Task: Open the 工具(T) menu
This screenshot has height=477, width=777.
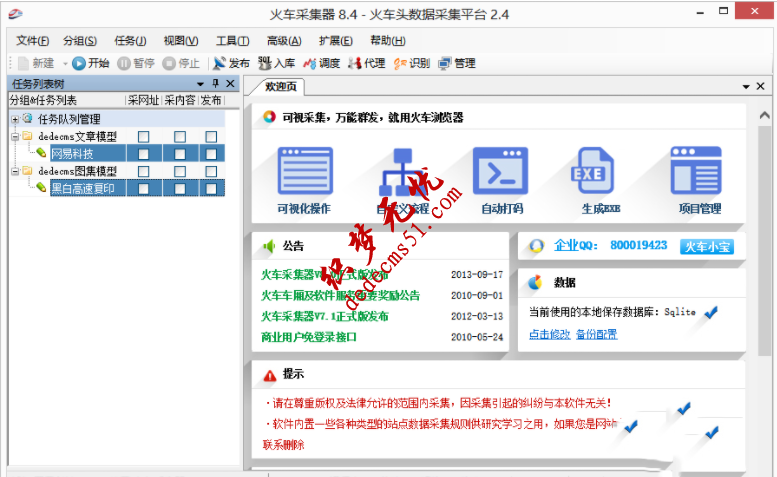Action: [x=232, y=41]
